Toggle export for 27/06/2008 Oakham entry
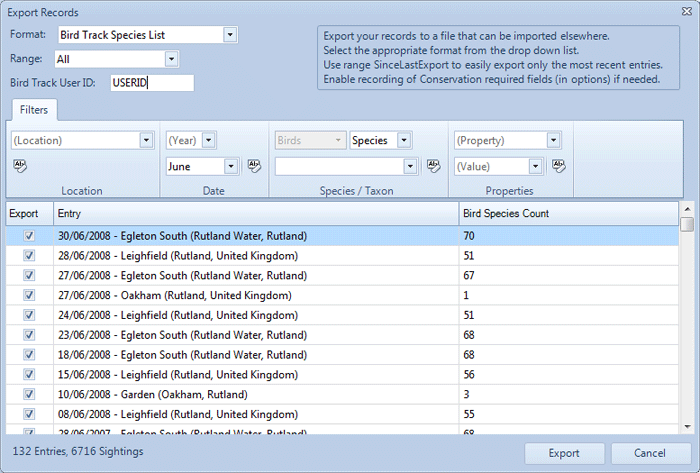The image size is (700, 473). pos(29,295)
